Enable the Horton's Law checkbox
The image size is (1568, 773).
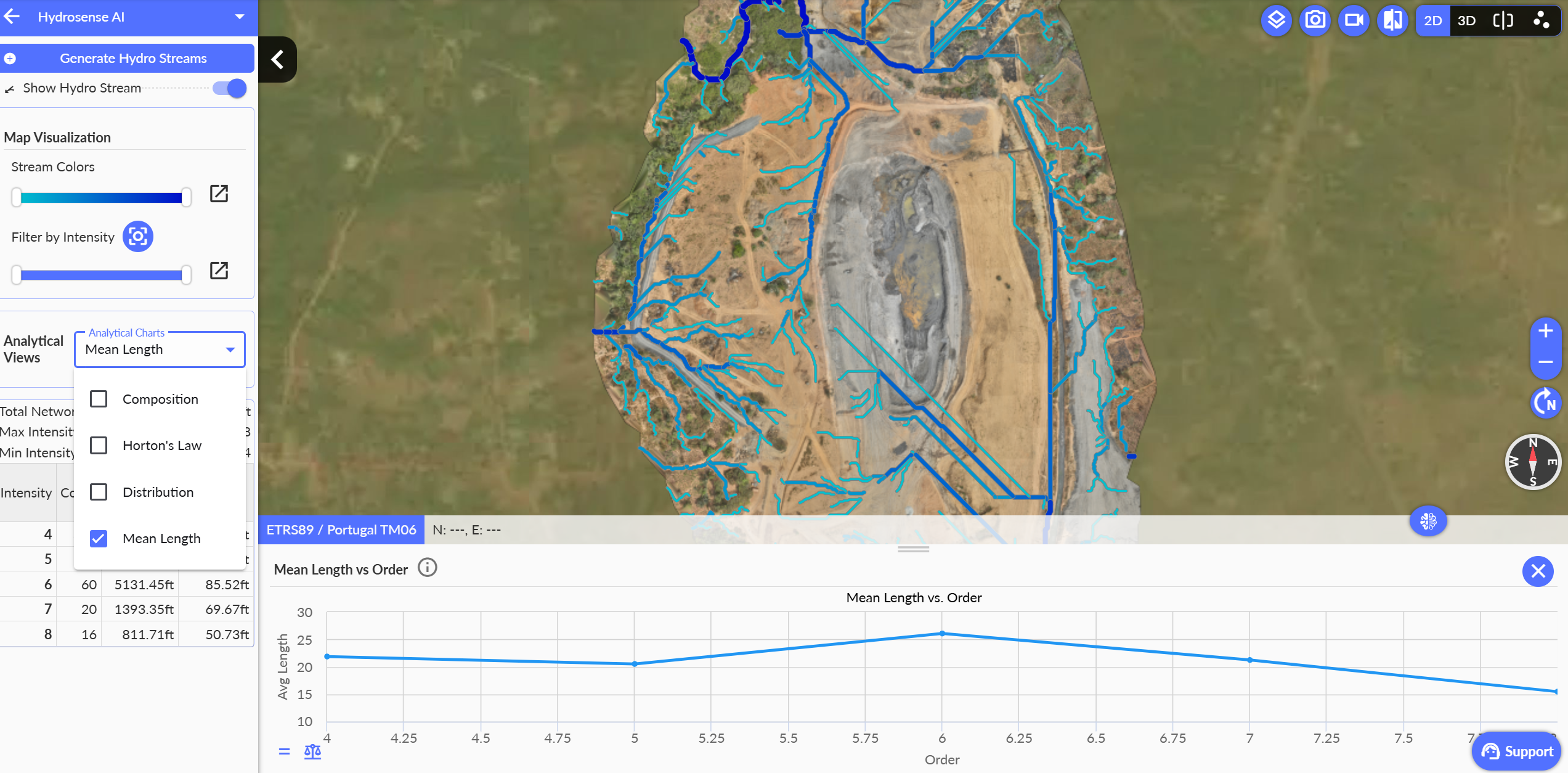pos(99,445)
